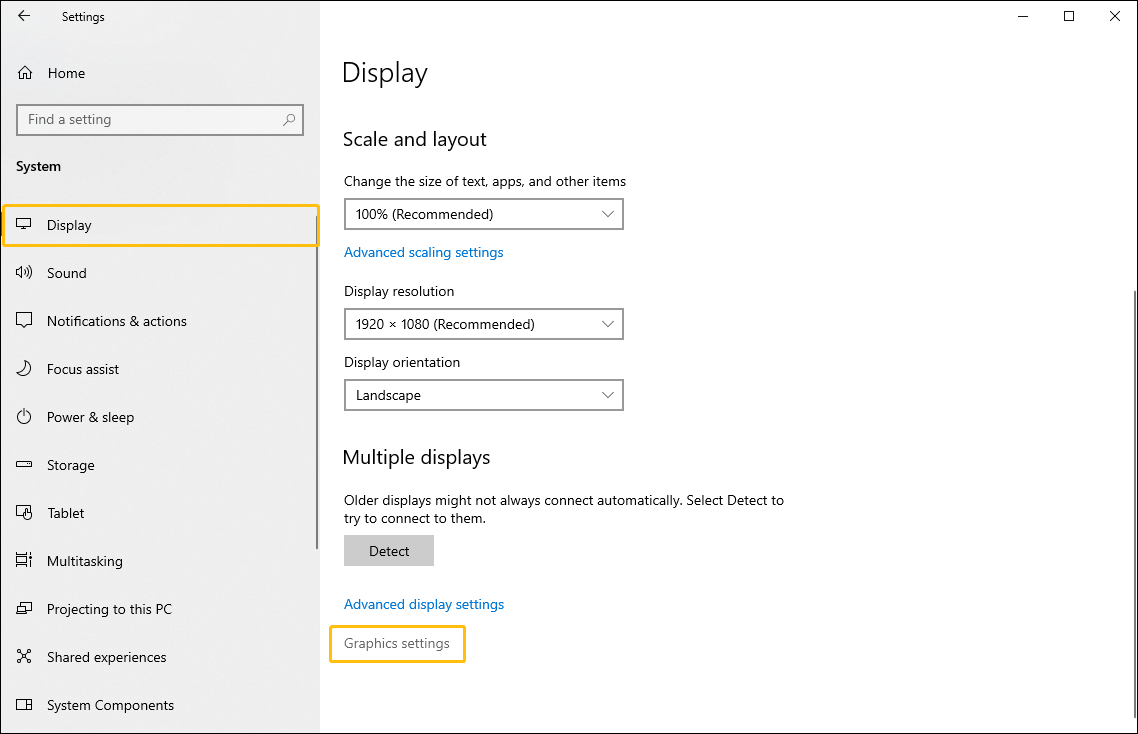Screen dimensions: 1138x734
Task: Open the Display orientation dropdown
Action: click(x=483, y=395)
